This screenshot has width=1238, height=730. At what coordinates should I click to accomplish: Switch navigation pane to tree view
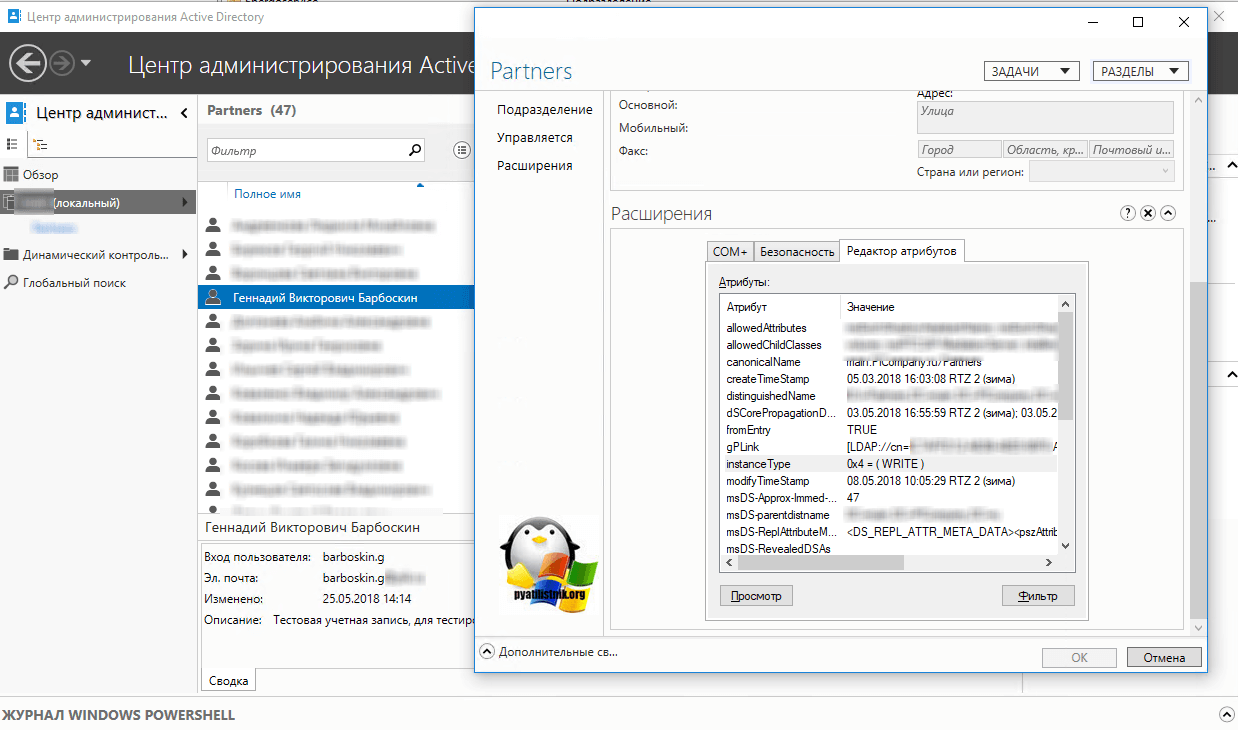tap(40, 145)
